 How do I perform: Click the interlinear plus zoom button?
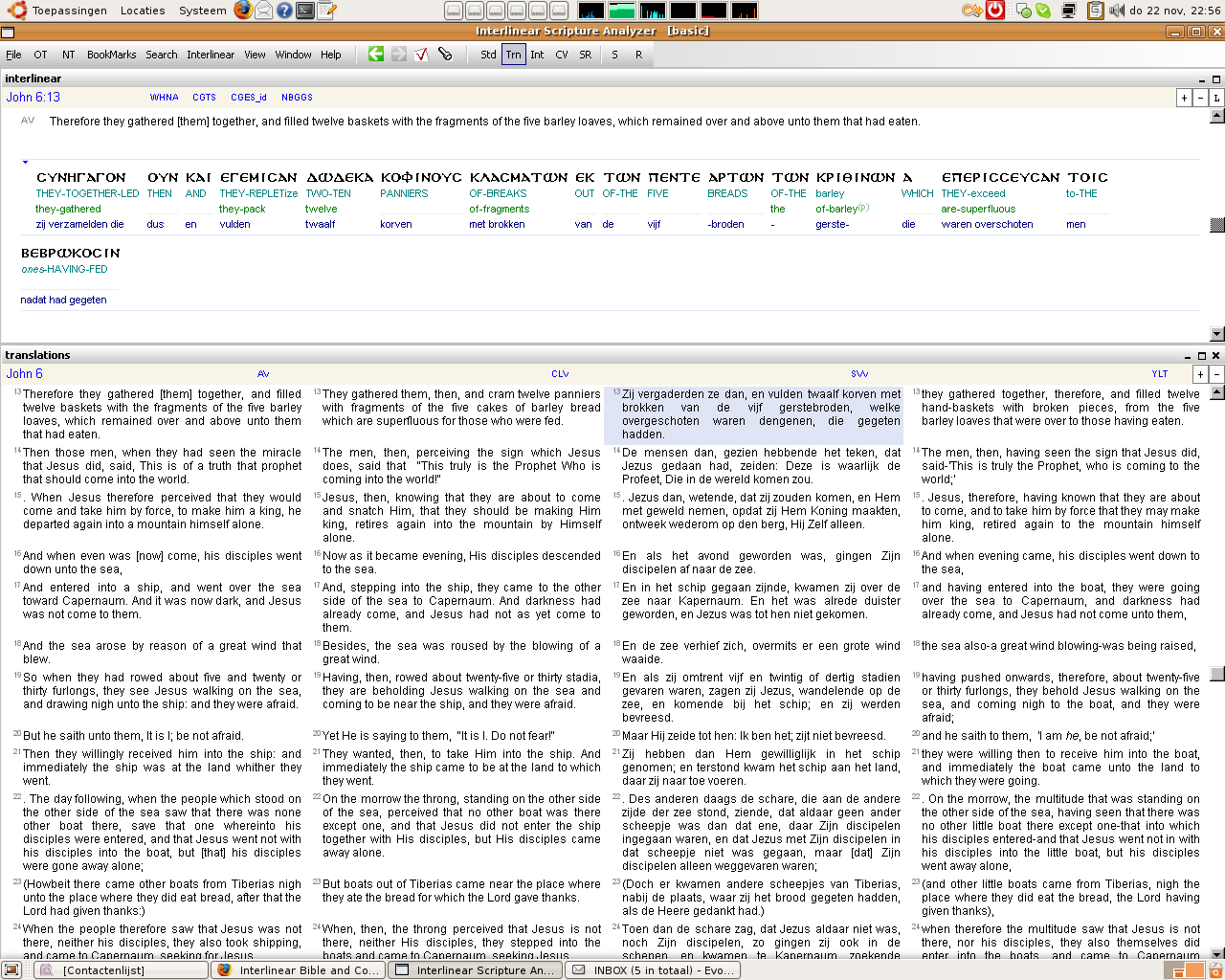[x=1184, y=98]
